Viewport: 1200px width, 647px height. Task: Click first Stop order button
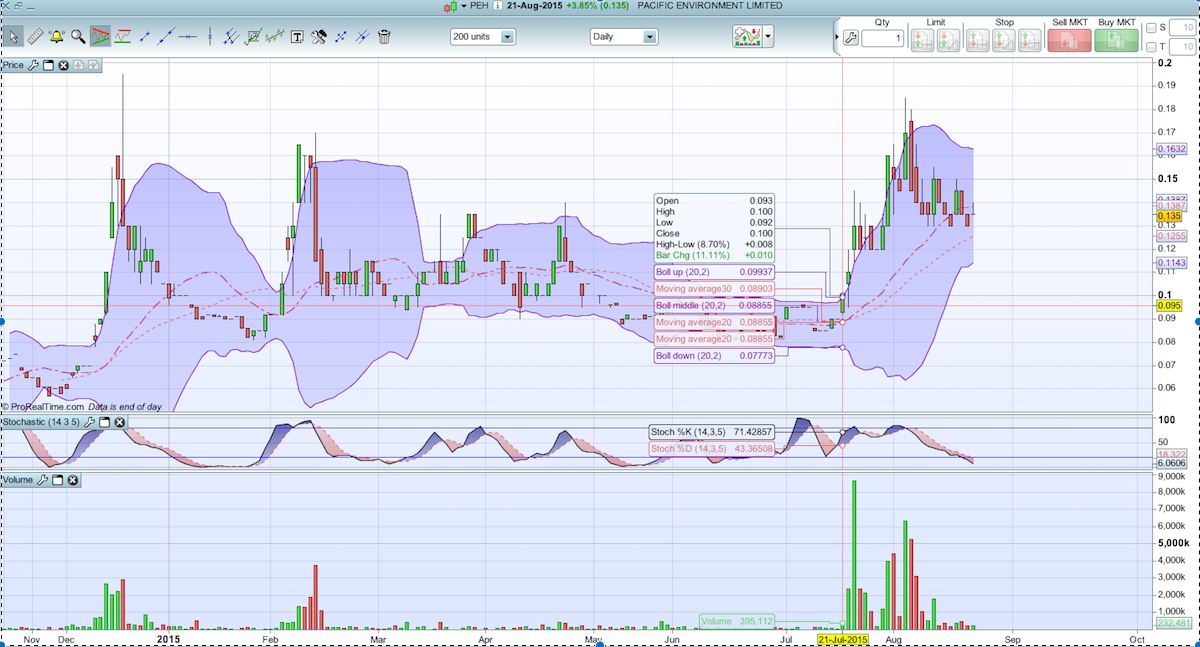[978, 40]
